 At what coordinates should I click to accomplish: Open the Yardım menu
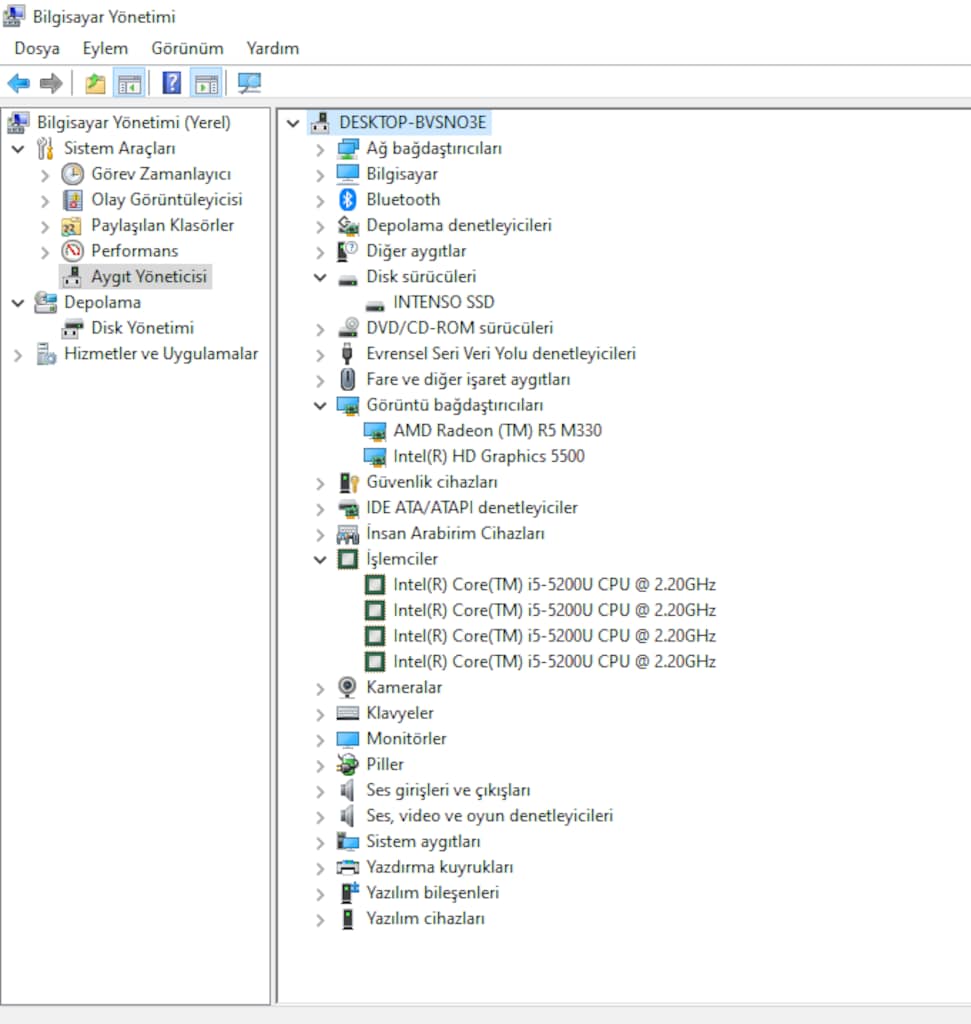(273, 48)
